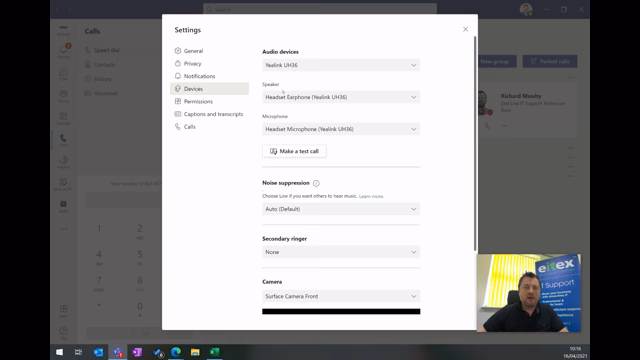Expand the Microphone dropdown
This screenshot has width=640, height=360.
tap(341, 129)
